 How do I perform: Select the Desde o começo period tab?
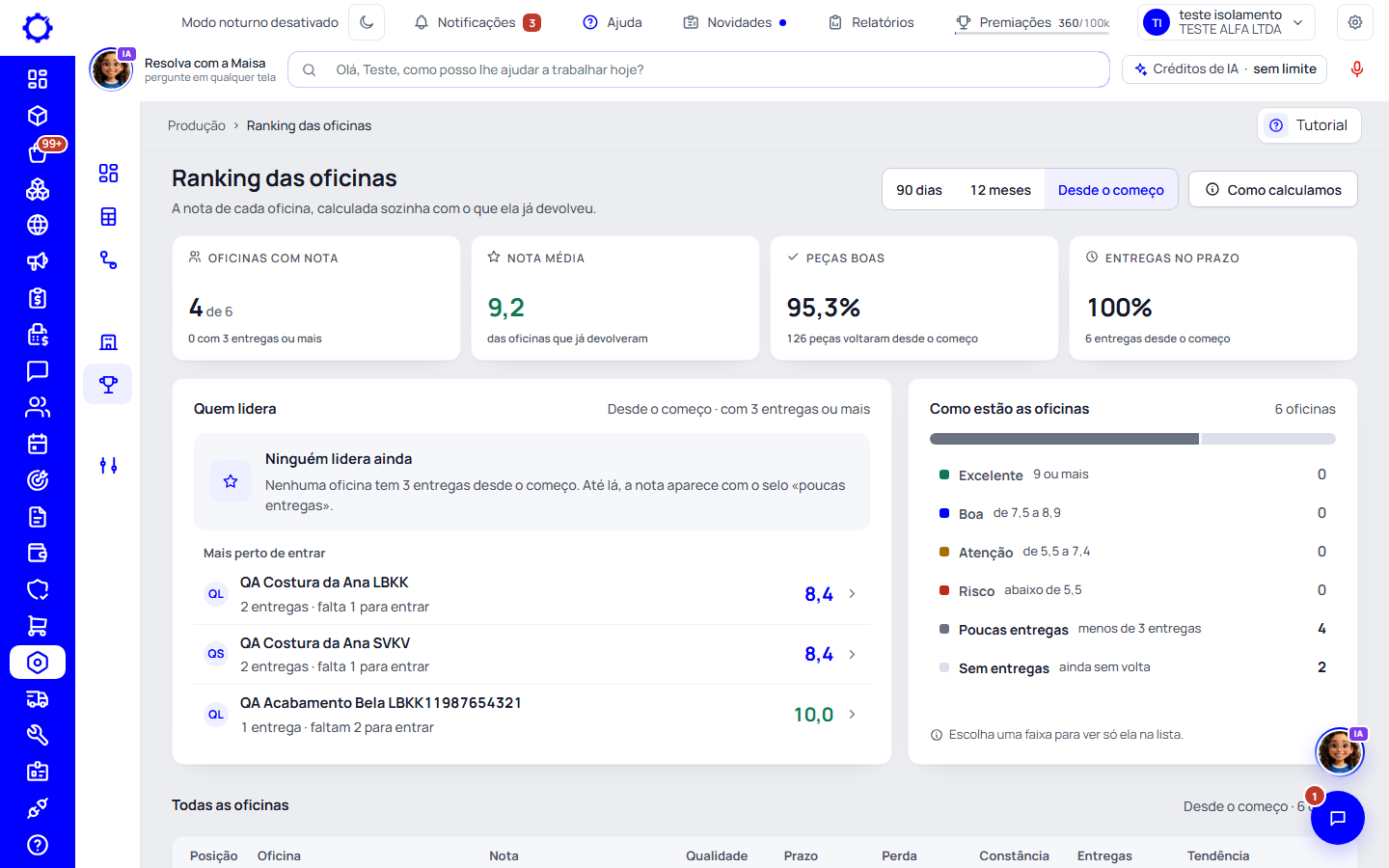1111,190
